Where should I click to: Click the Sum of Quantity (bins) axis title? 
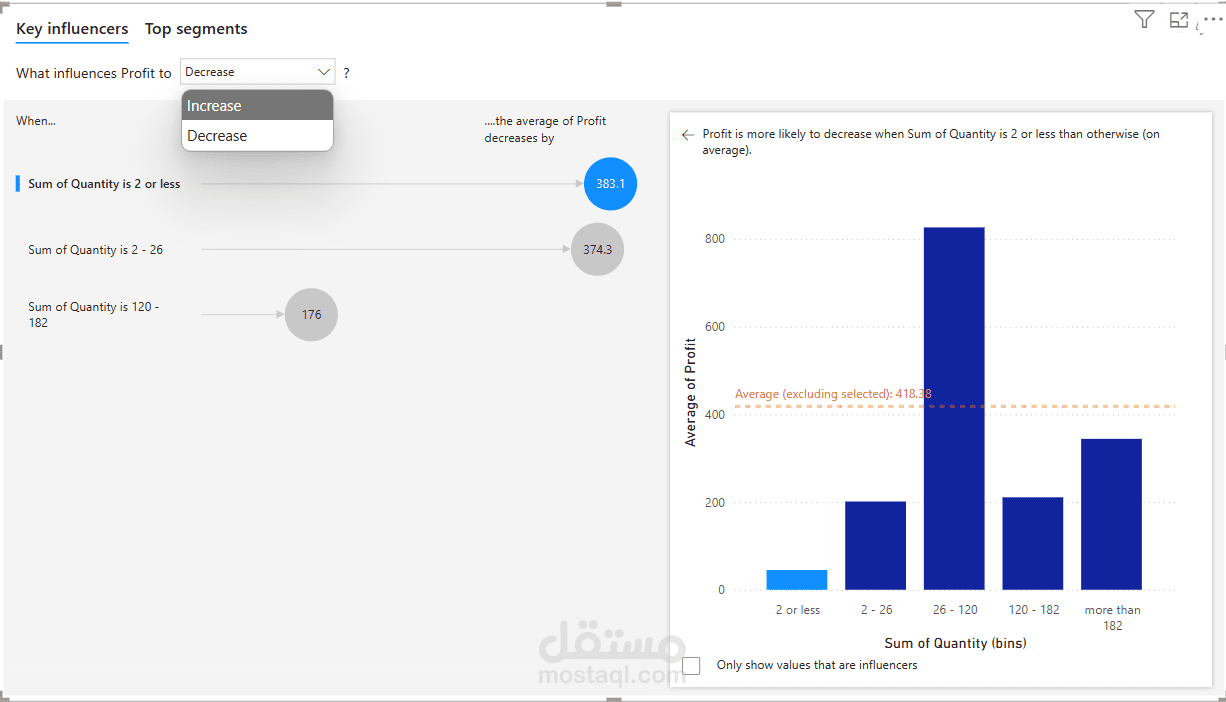click(x=955, y=643)
